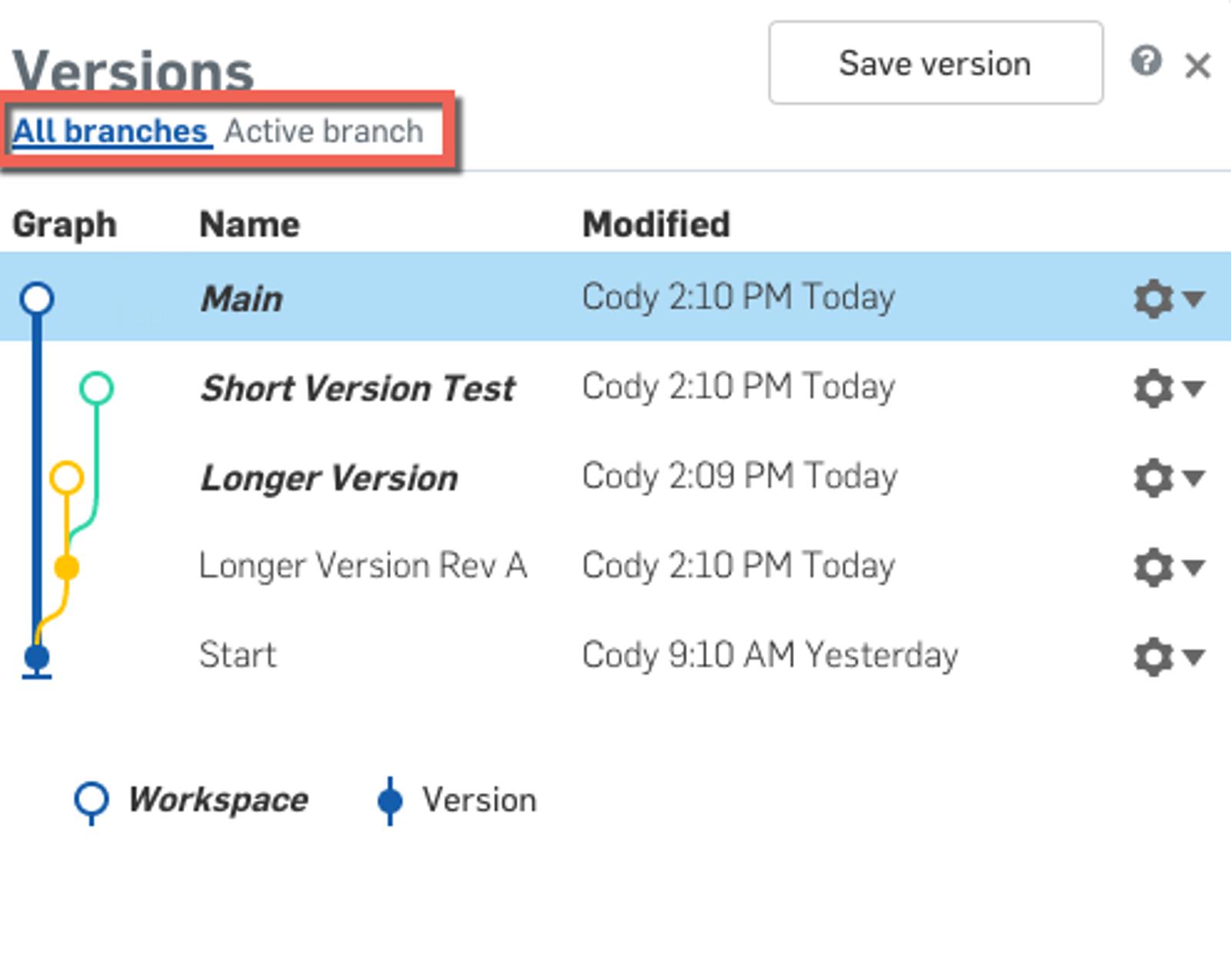The height and width of the screenshot is (980, 1231).
Task: Switch to the Active branch view
Action: 324,132
